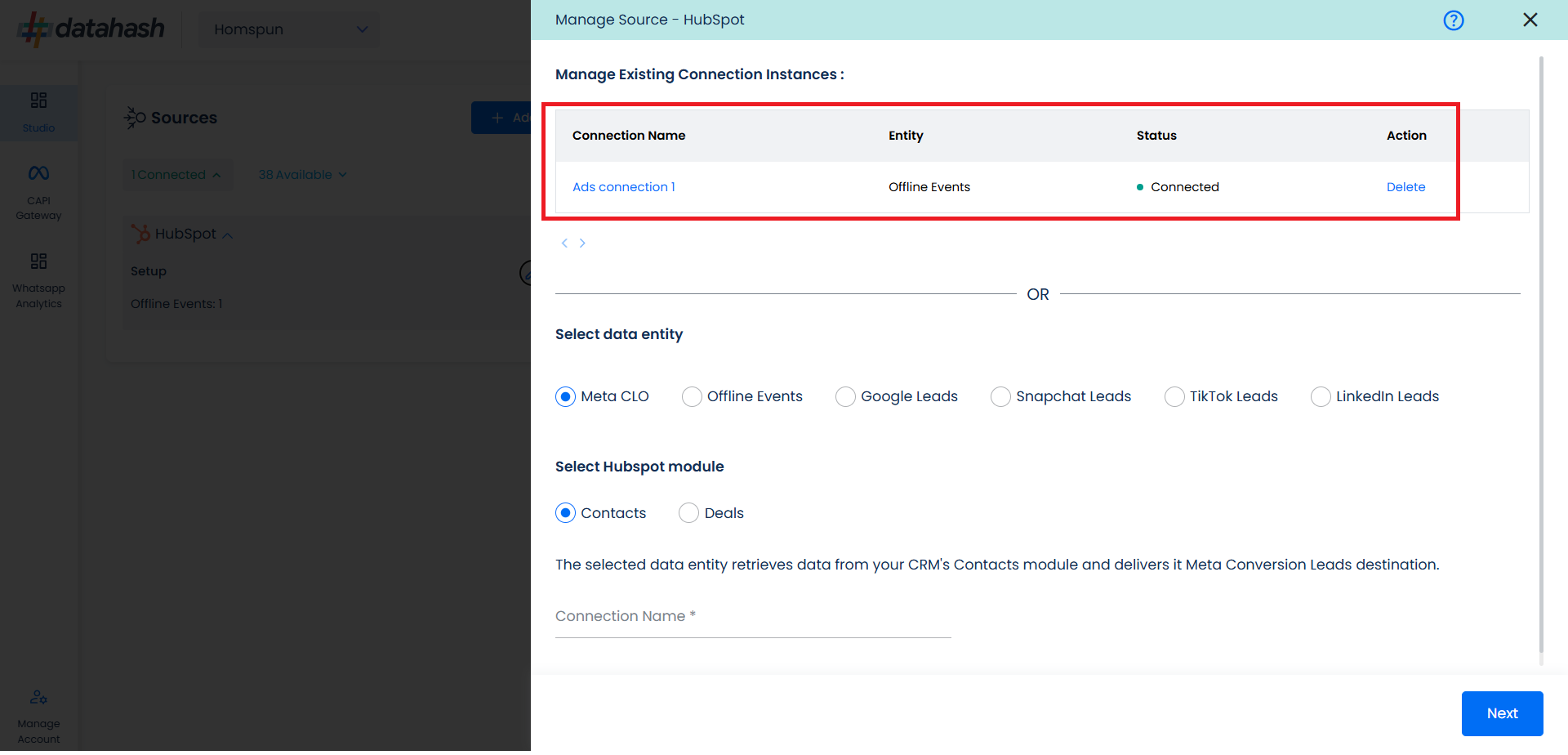
Task: Open the Homspun workspace dropdown
Action: point(289,29)
